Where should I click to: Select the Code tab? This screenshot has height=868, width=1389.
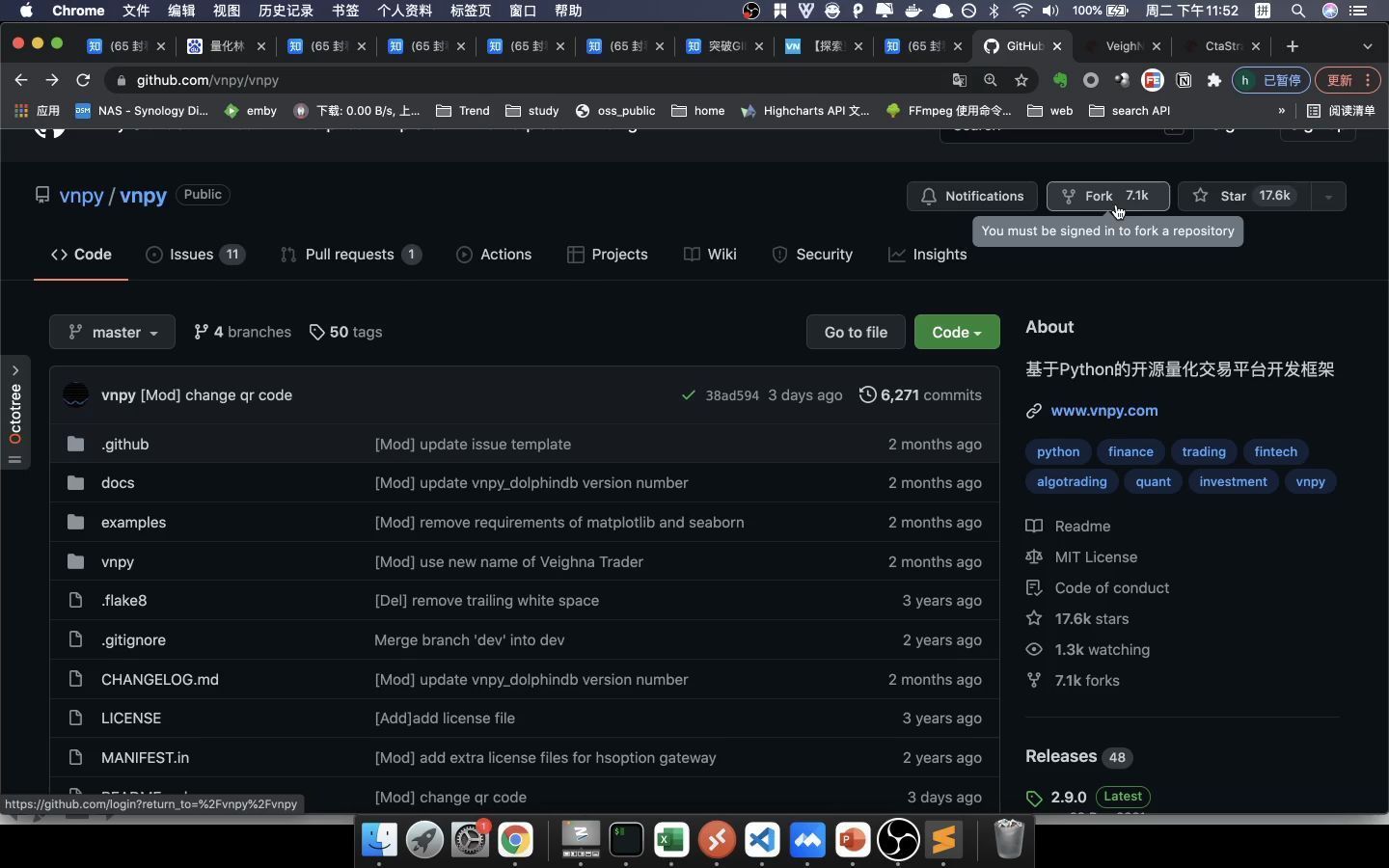pyautogui.click(x=81, y=255)
